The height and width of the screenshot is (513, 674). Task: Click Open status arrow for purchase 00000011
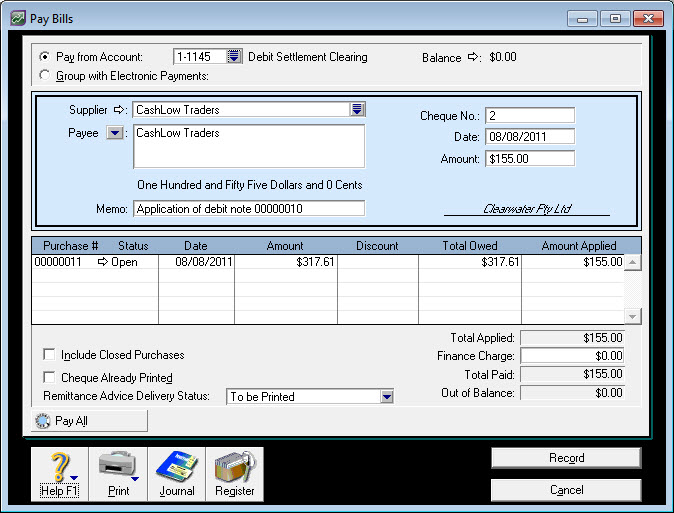[103, 261]
